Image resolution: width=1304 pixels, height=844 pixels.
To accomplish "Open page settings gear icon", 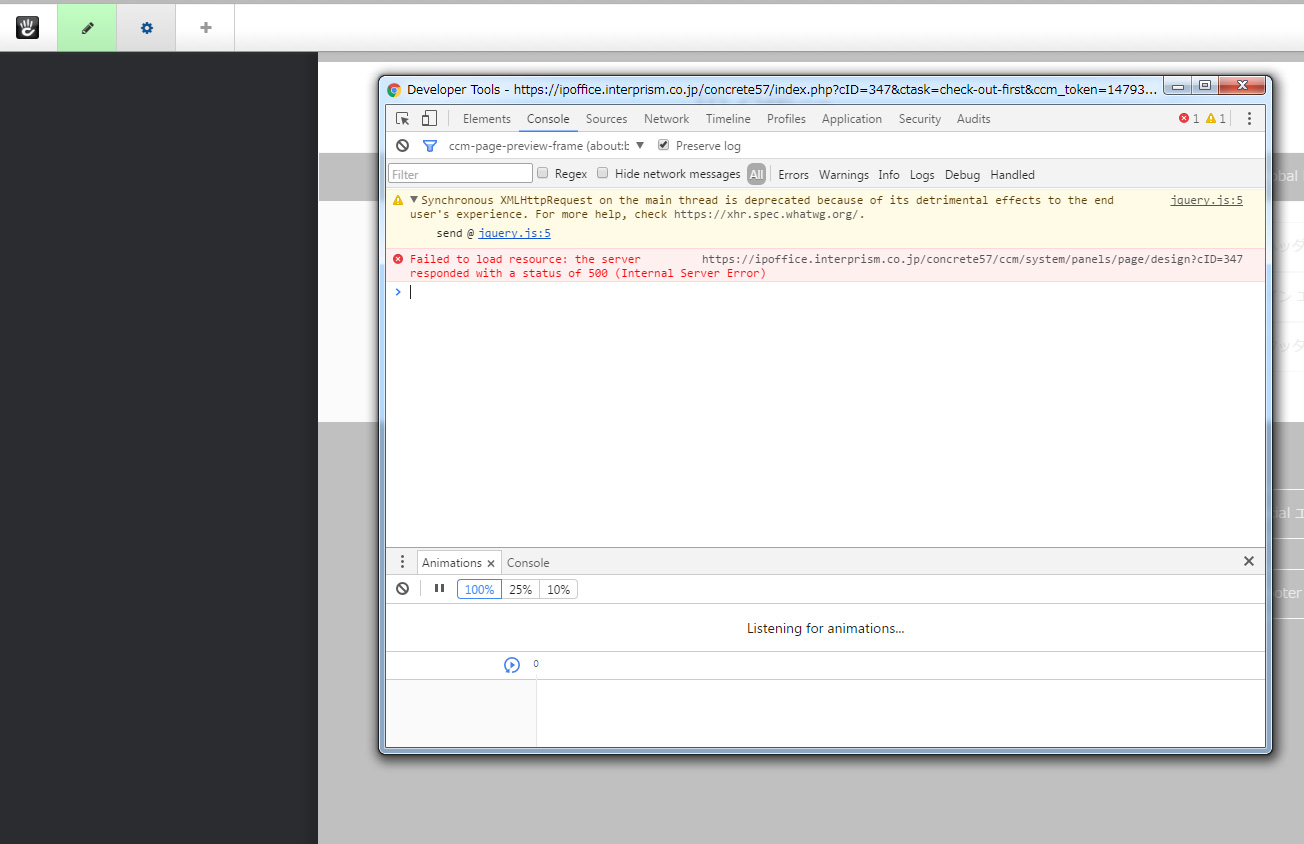I will coord(146,28).
